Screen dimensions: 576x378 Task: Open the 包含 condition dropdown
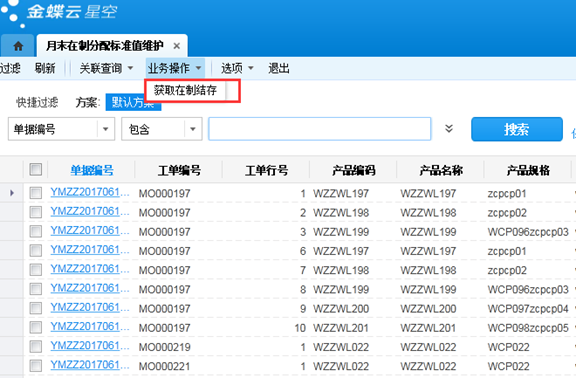pyautogui.click(x=193, y=129)
